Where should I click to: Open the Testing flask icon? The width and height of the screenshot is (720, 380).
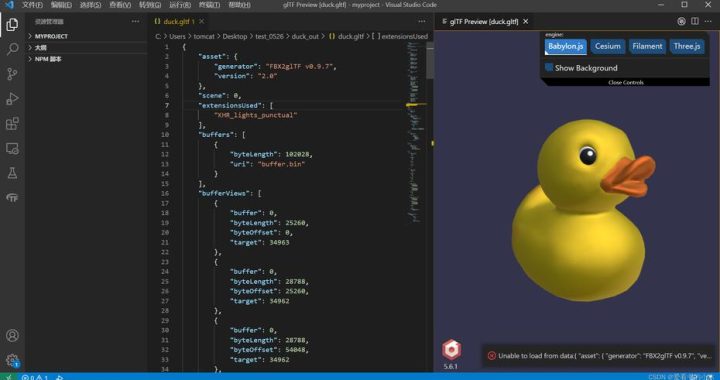coord(12,173)
